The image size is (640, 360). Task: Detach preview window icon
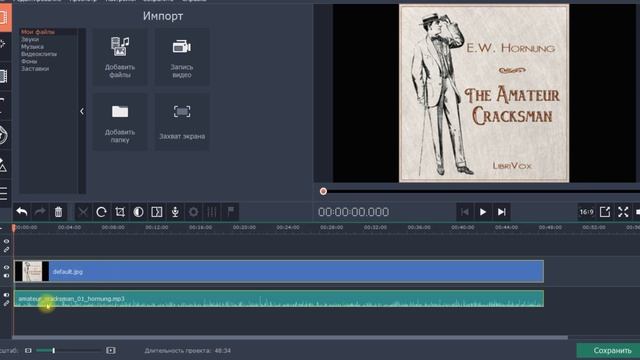(x=605, y=212)
